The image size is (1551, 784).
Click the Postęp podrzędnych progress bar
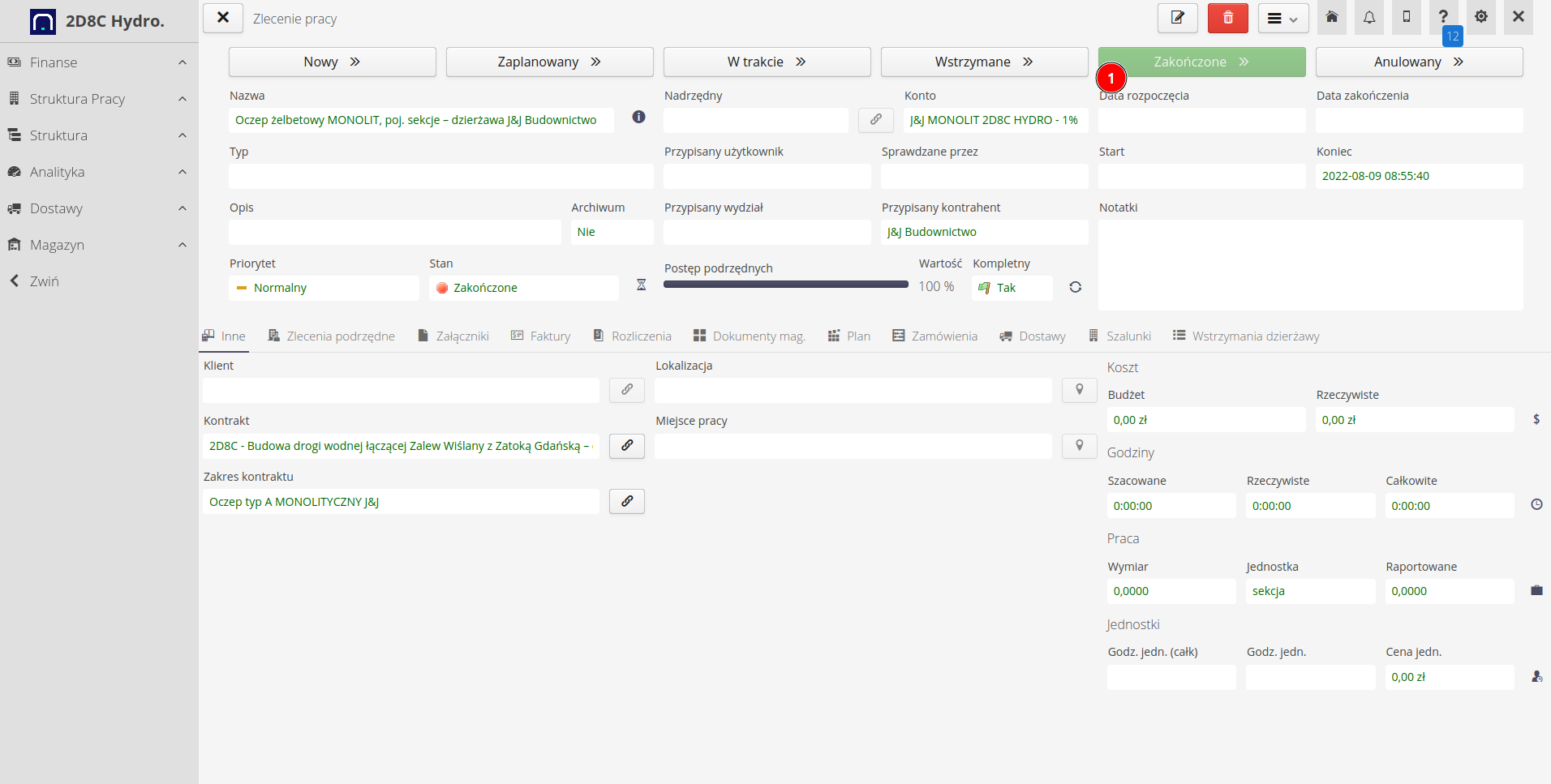785,285
